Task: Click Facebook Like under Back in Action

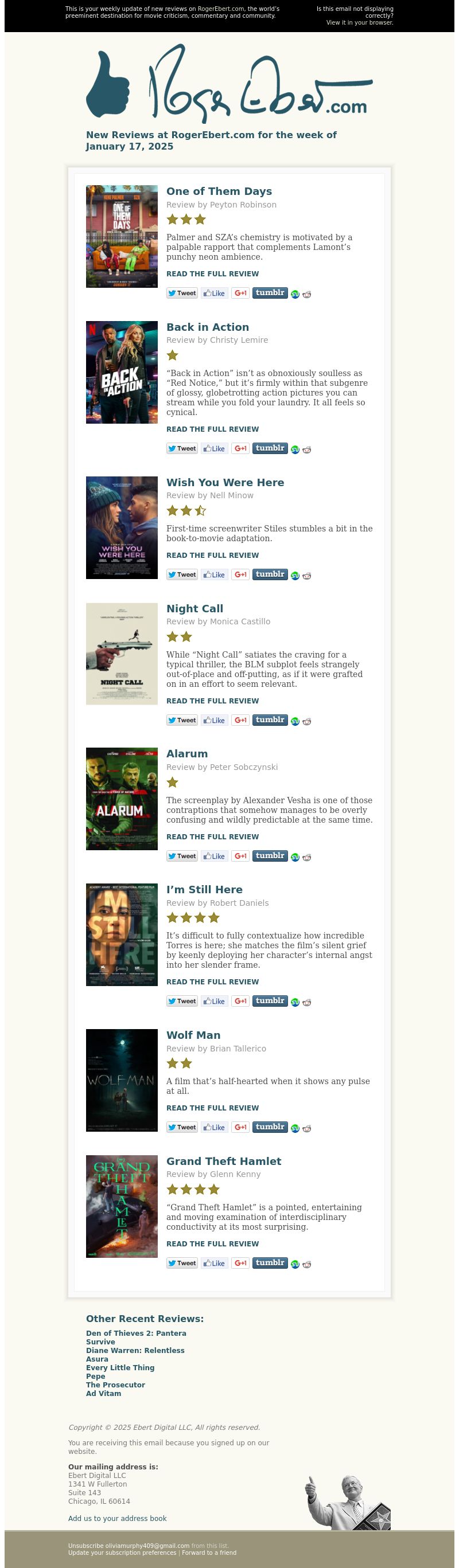Action: point(214,448)
